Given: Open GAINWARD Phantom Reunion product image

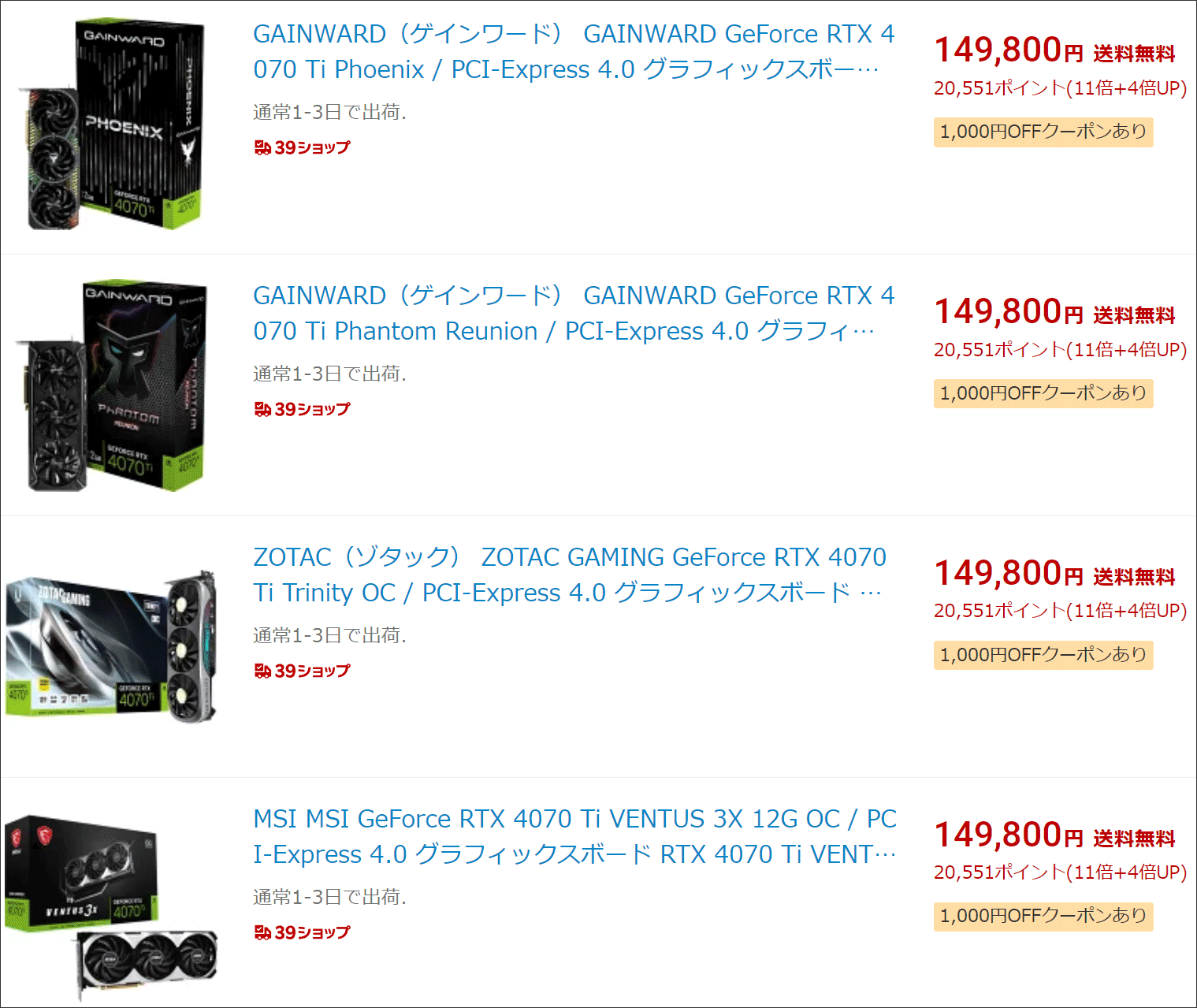Looking at the screenshot, I should tap(112, 385).
